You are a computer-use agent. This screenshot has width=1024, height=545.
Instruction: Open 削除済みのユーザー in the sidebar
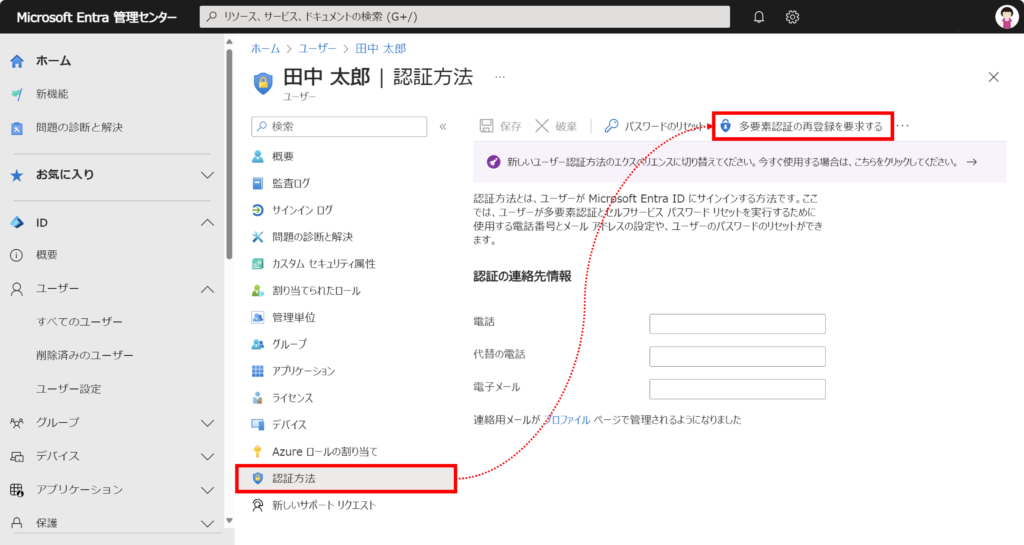(85, 355)
